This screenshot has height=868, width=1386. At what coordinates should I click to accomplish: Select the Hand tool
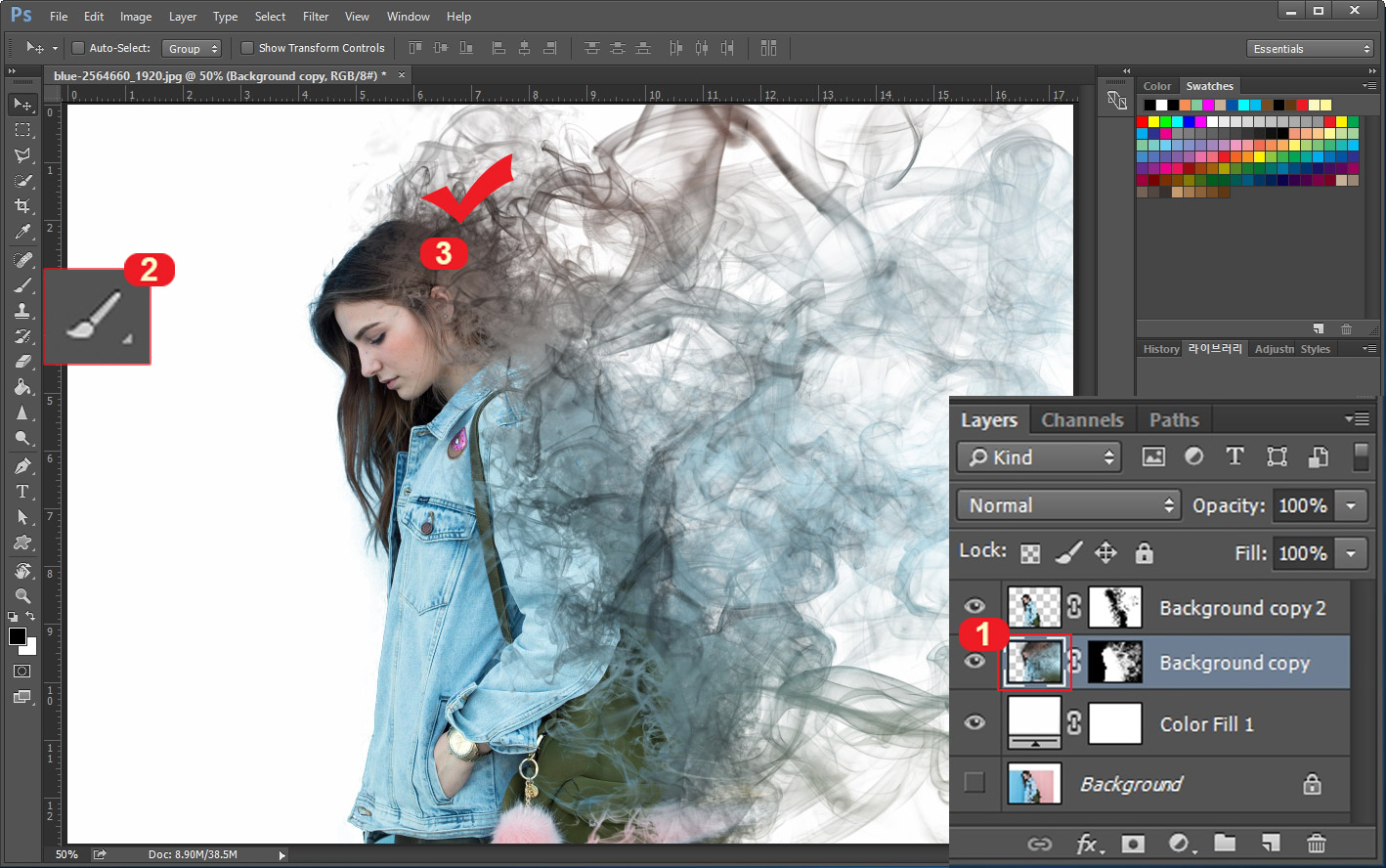click(22, 571)
